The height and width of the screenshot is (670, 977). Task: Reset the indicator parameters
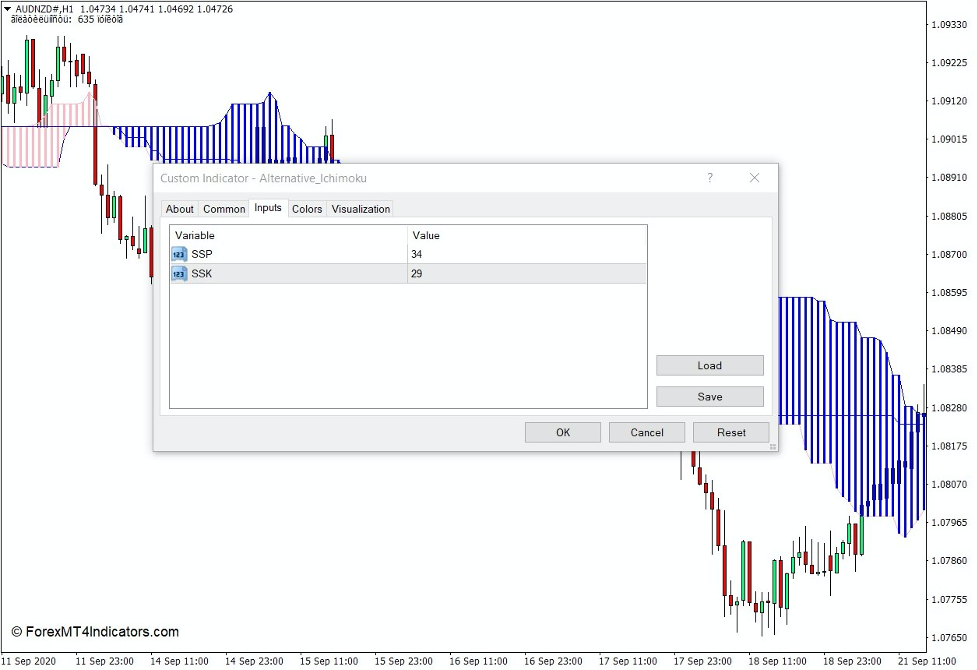click(730, 432)
